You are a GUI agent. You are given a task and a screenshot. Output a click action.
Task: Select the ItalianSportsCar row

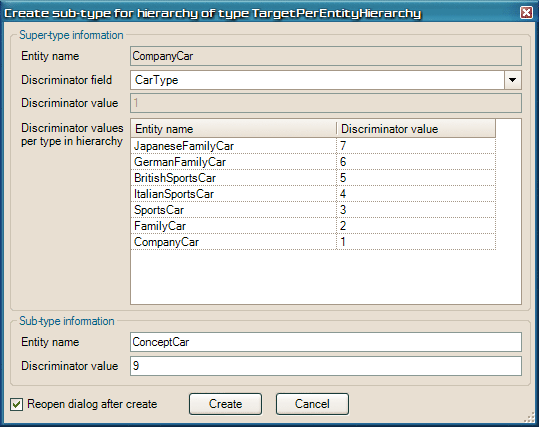[313, 194]
